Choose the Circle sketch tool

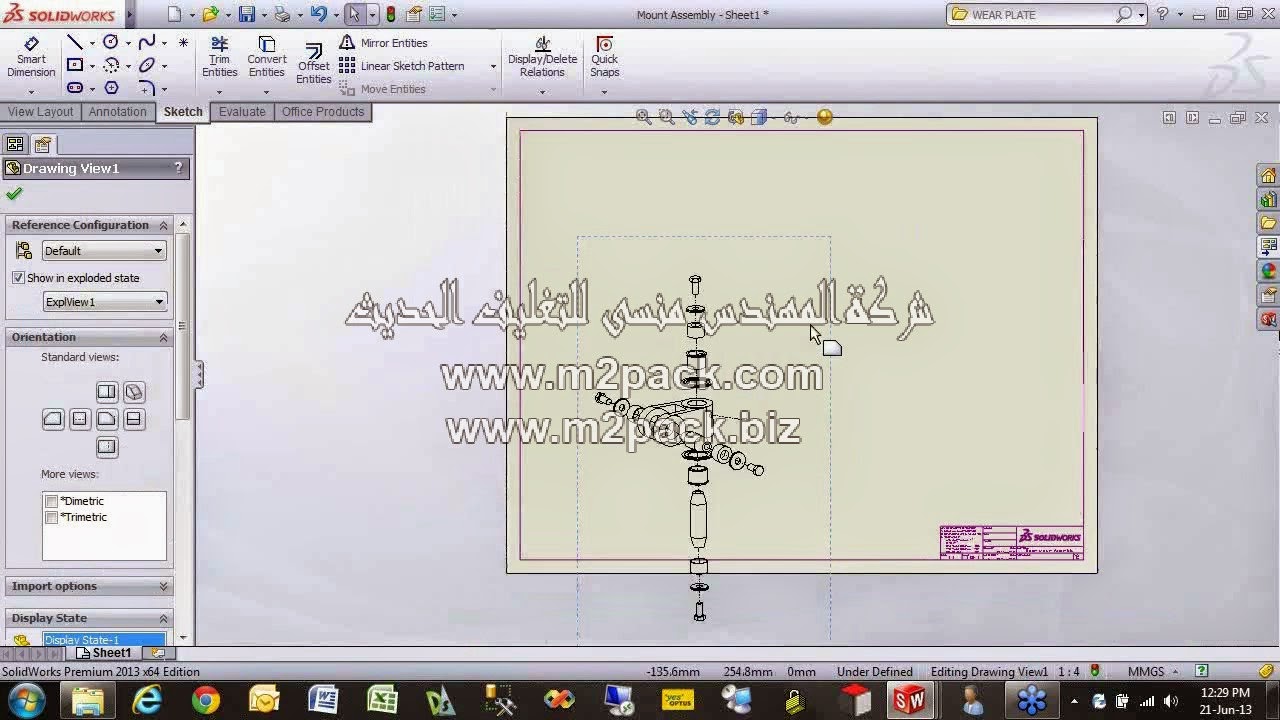(111, 42)
